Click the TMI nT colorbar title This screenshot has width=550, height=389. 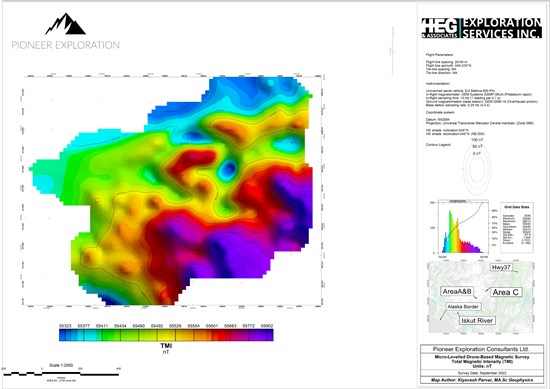[x=166, y=348]
